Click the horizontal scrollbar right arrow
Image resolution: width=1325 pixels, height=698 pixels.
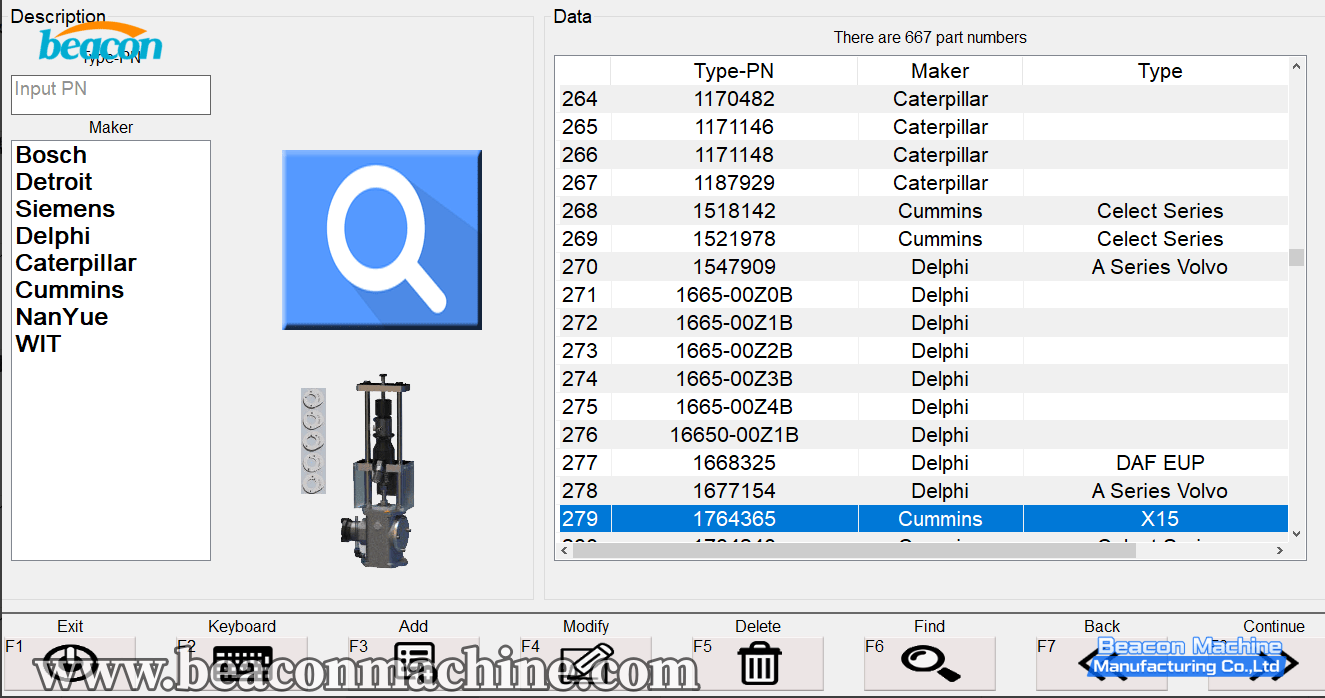click(x=1279, y=551)
